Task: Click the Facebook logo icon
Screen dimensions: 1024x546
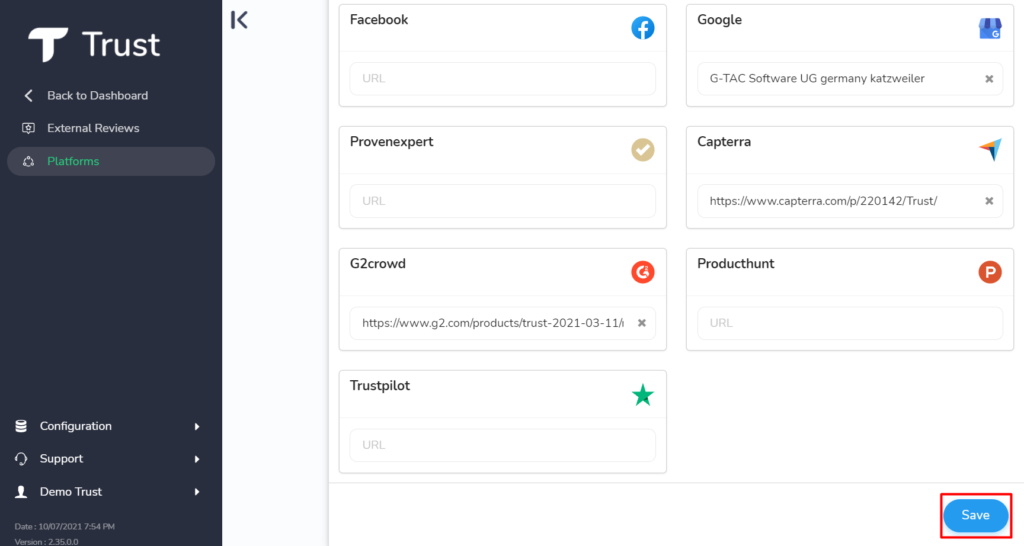Action: [x=643, y=28]
